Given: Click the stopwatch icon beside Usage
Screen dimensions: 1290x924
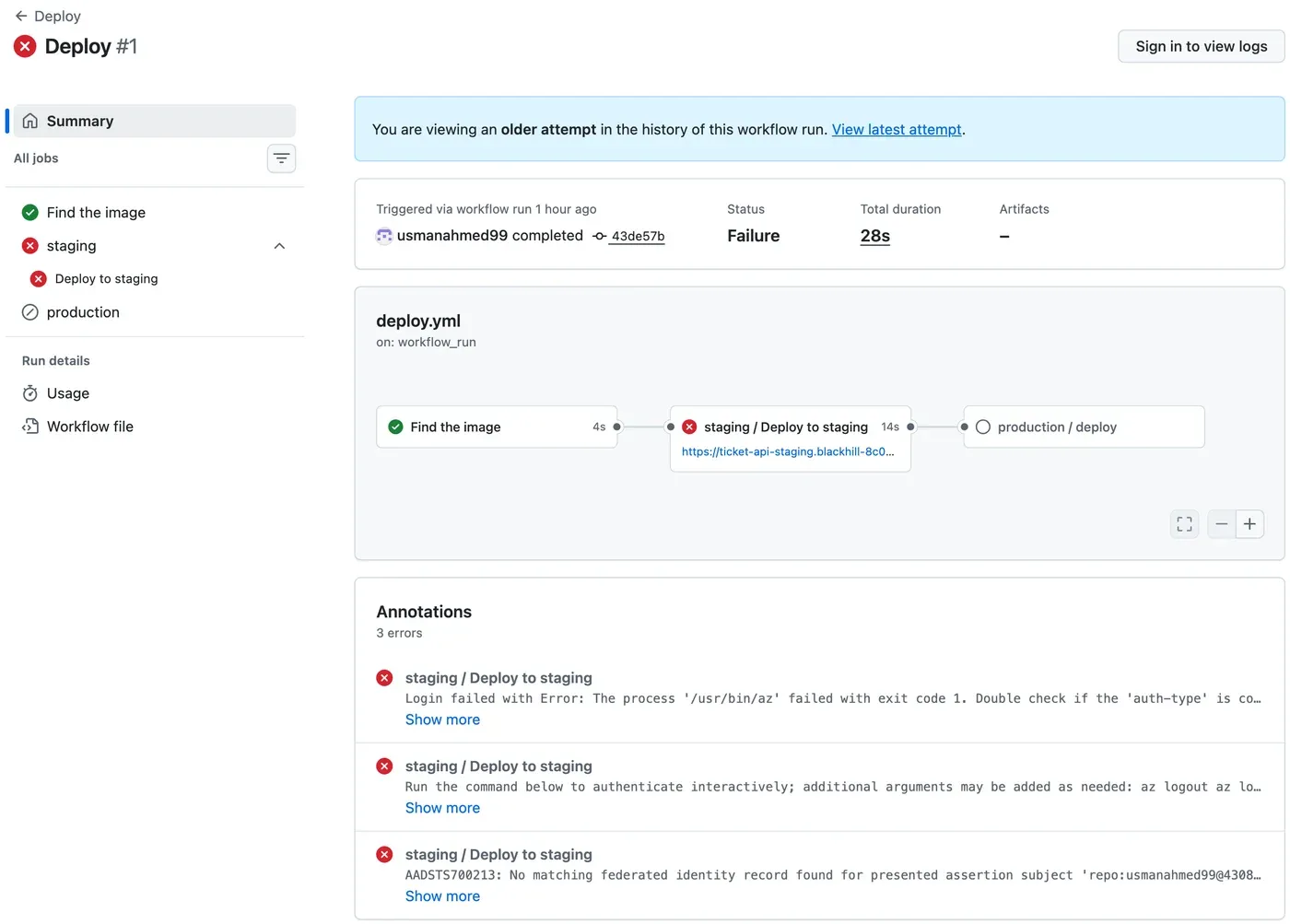Looking at the screenshot, I should coord(30,393).
